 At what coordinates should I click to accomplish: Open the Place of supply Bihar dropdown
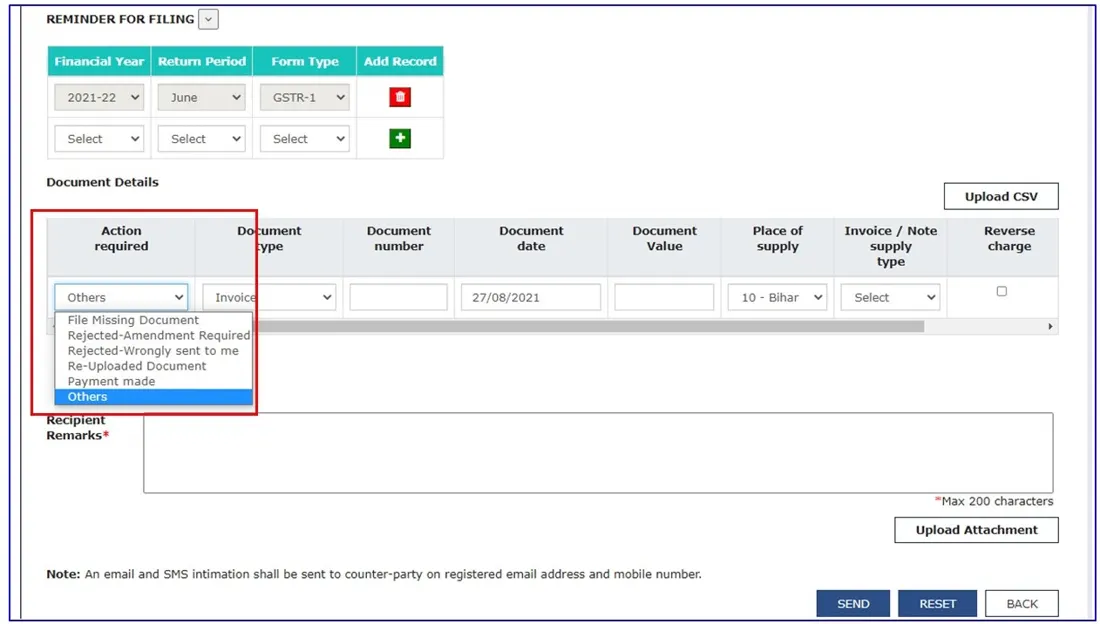pos(777,298)
